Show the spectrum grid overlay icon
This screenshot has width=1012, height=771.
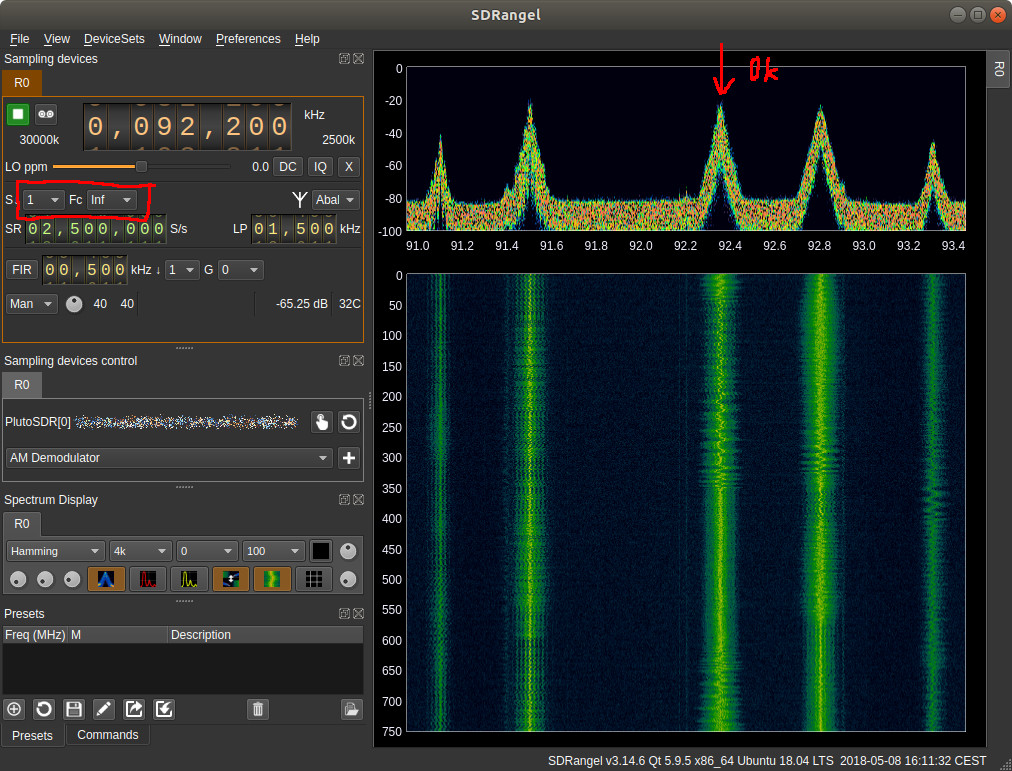(313, 579)
